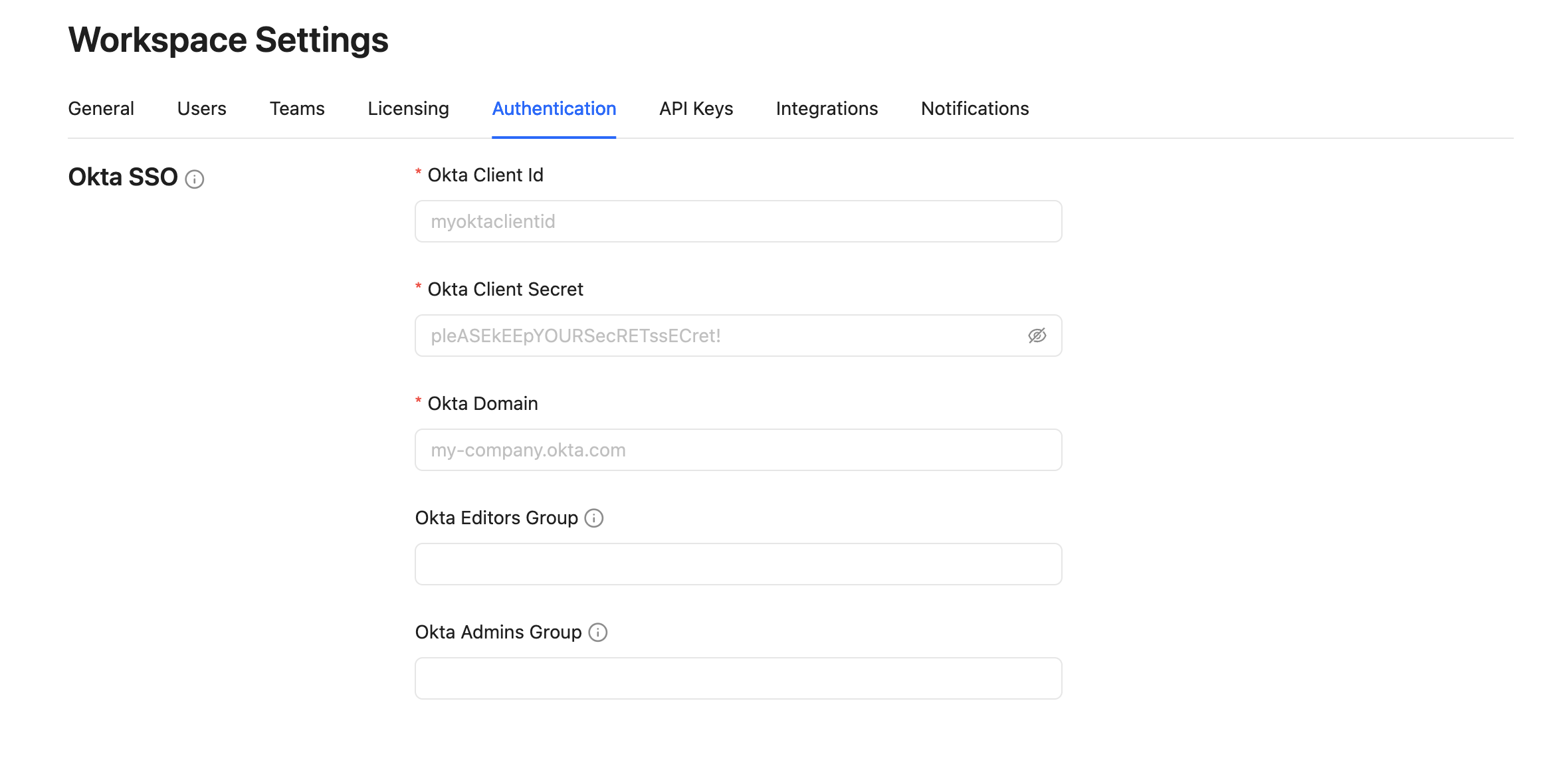This screenshot has height=784, width=1551.
Task: Click the Okta Admins Group input box
Action: coord(738,678)
